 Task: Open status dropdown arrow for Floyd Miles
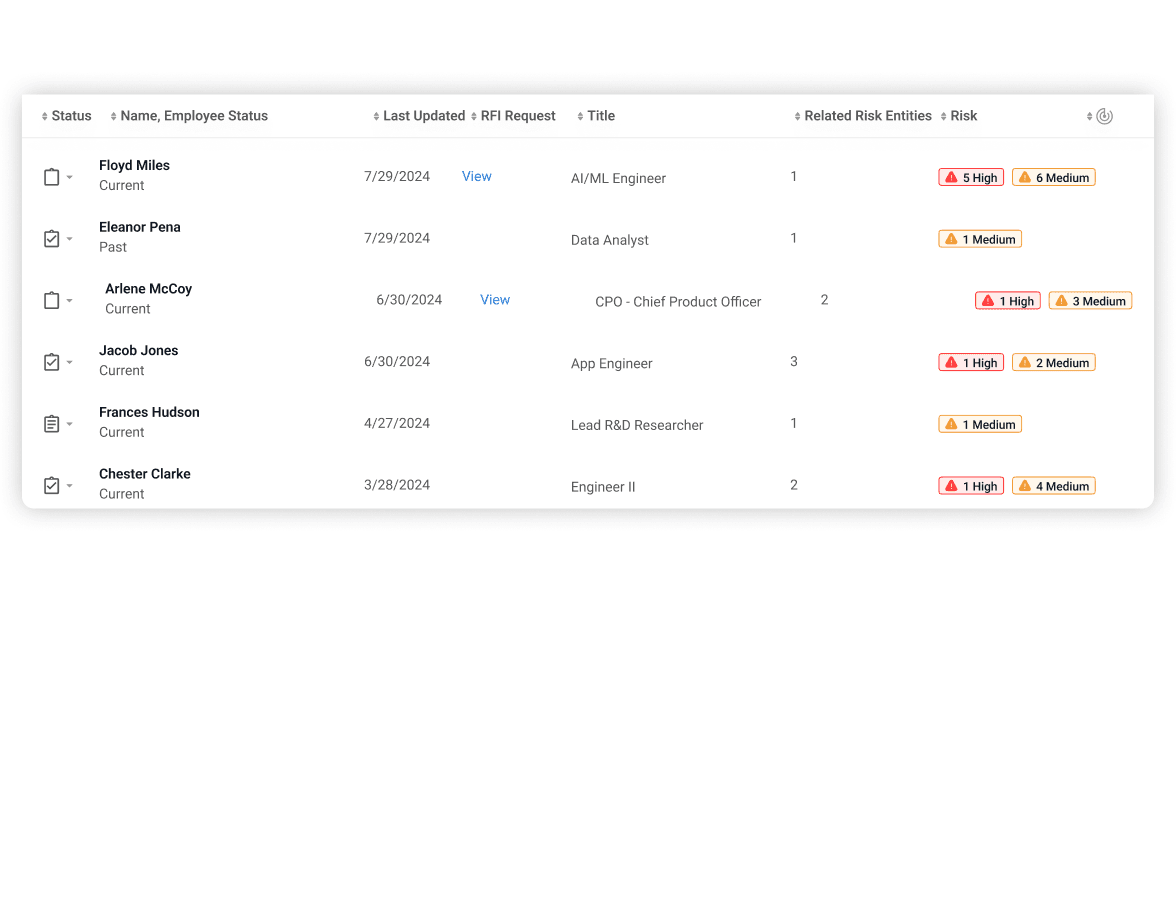(x=70, y=178)
